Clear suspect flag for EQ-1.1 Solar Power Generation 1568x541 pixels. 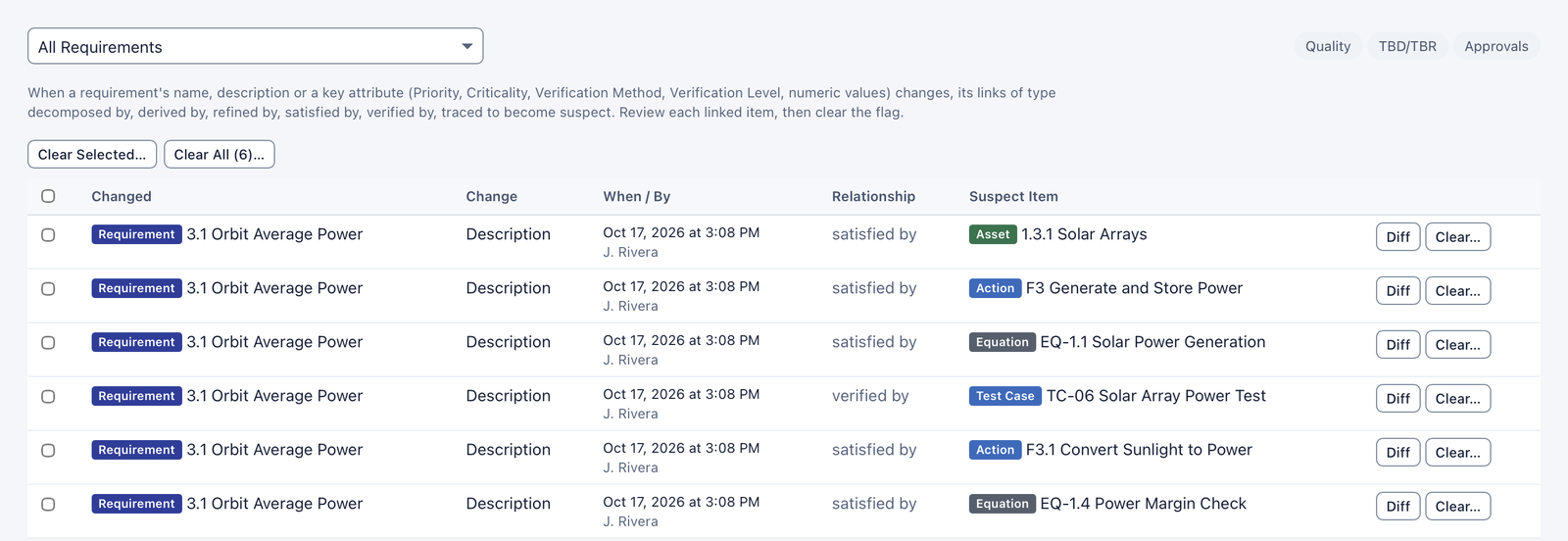1458,345
